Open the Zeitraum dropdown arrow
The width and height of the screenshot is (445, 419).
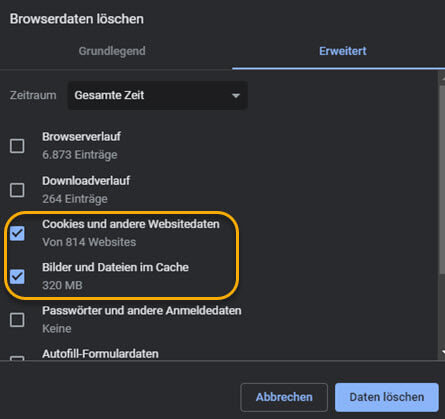click(236, 96)
